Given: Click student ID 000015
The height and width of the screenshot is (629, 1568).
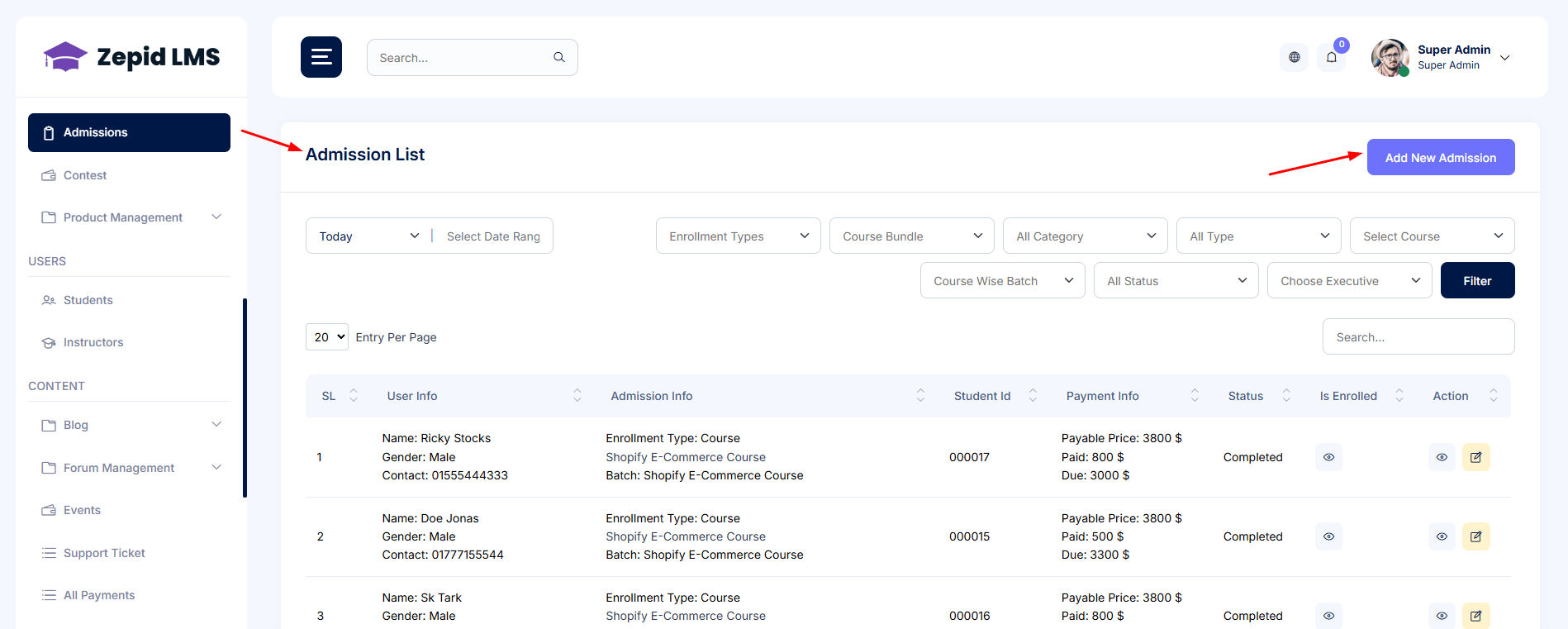Looking at the screenshot, I should [969, 536].
